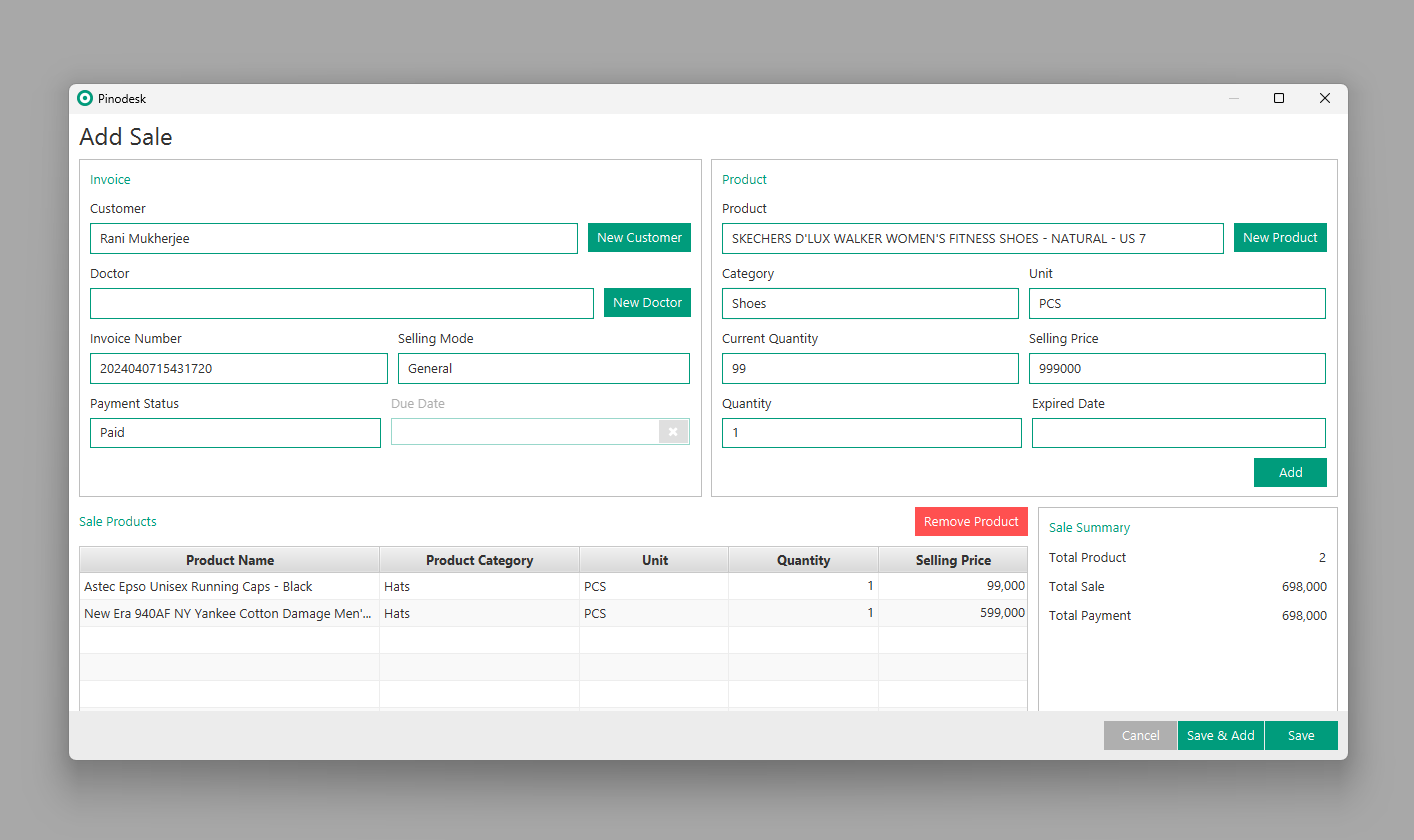This screenshot has height=840, width=1414.
Task: Click the Remove Product button
Action: [970, 522]
